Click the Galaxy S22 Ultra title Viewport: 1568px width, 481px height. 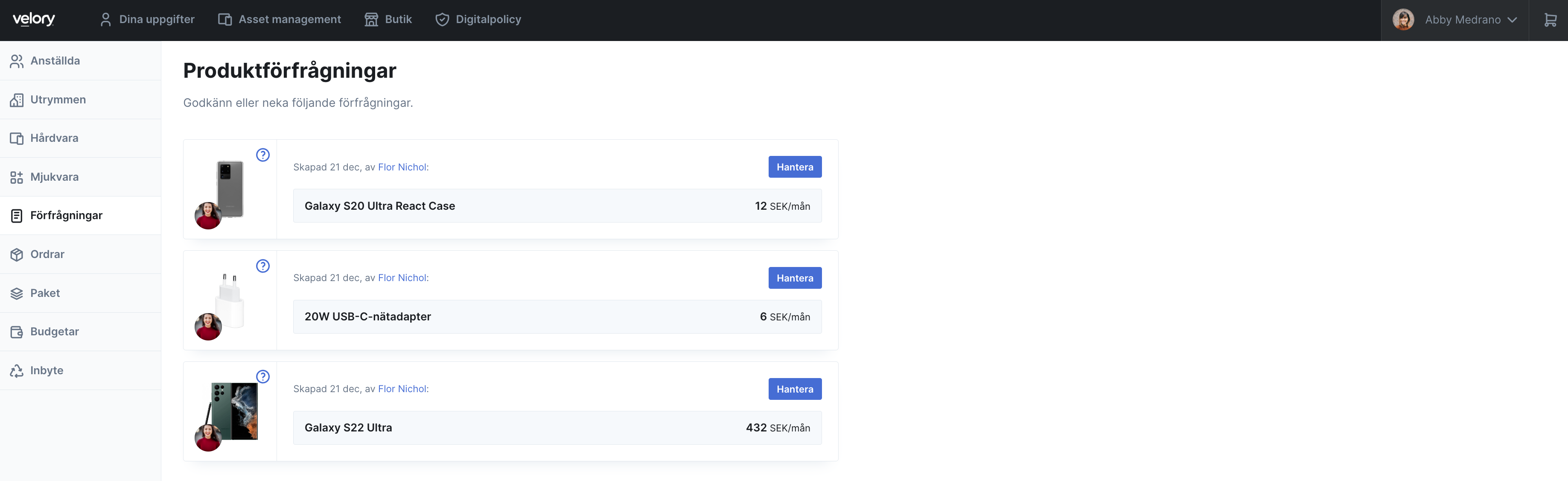click(x=348, y=428)
